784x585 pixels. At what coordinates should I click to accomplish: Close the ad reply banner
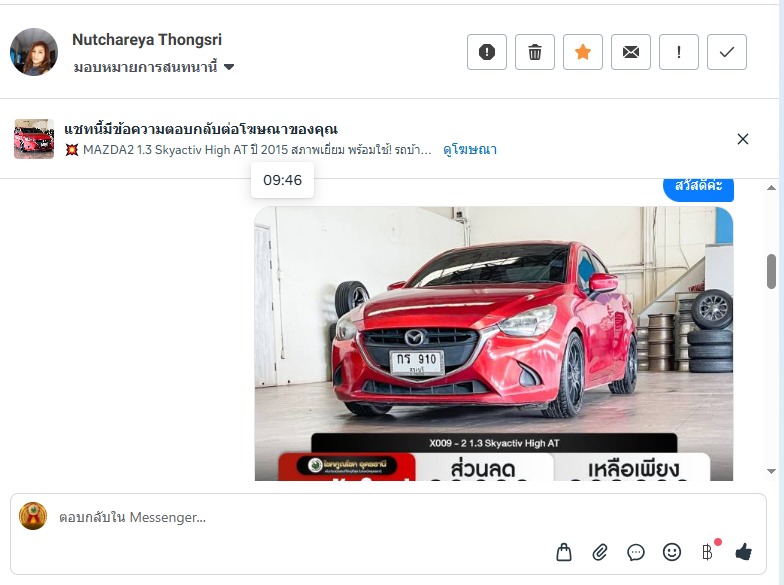click(742, 139)
